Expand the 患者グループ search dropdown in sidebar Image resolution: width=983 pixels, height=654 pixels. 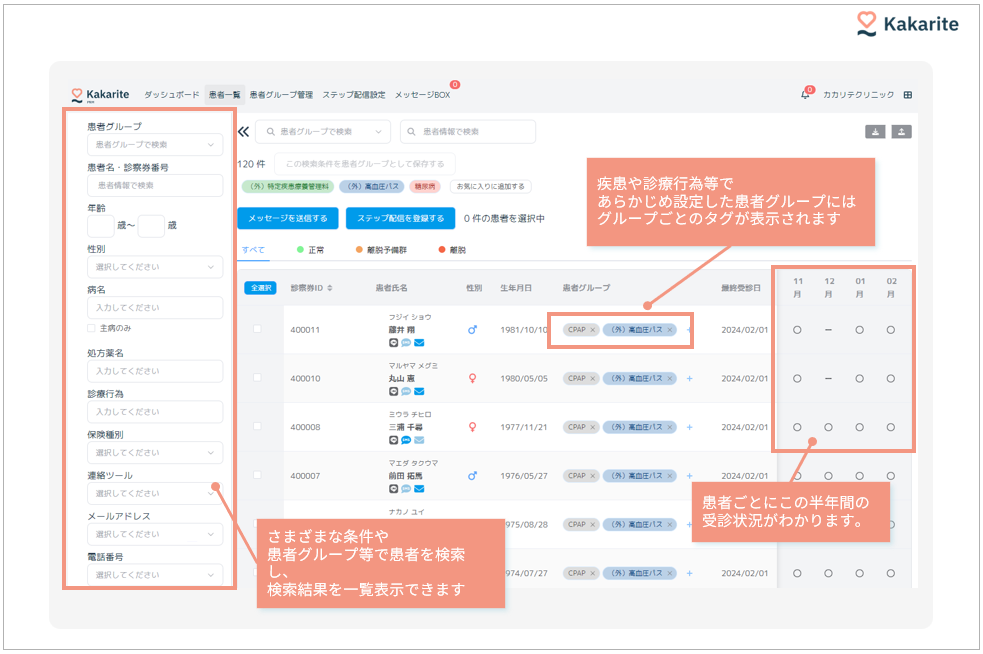pos(155,145)
